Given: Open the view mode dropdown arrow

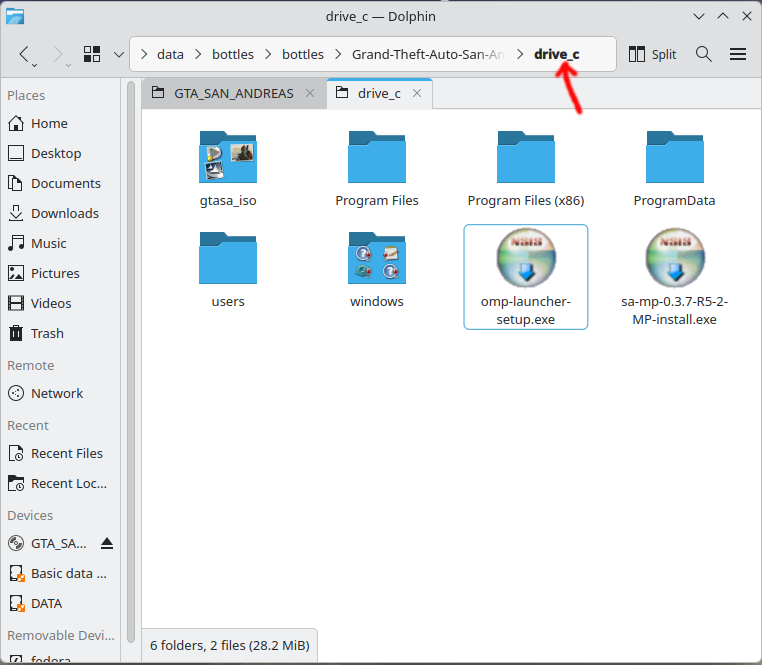Looking at the screenshot, I should pyautogui.click(x=119, y=54).
